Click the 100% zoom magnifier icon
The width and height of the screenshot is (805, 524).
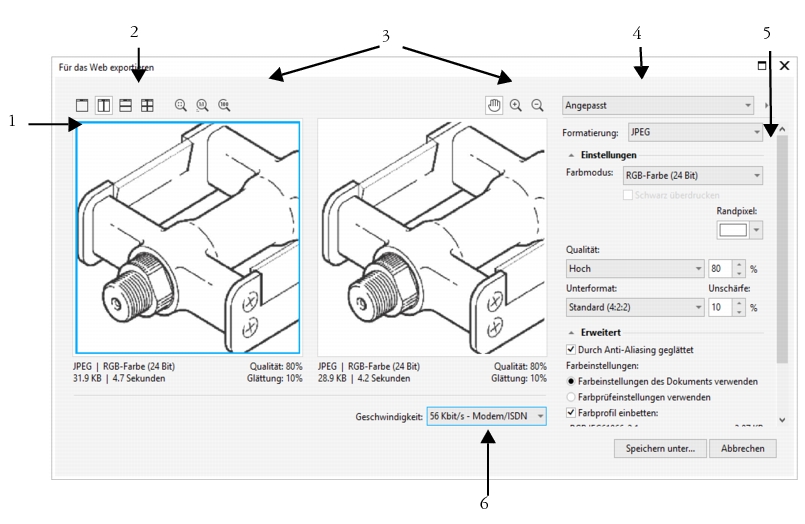click(x=224, y=105)
